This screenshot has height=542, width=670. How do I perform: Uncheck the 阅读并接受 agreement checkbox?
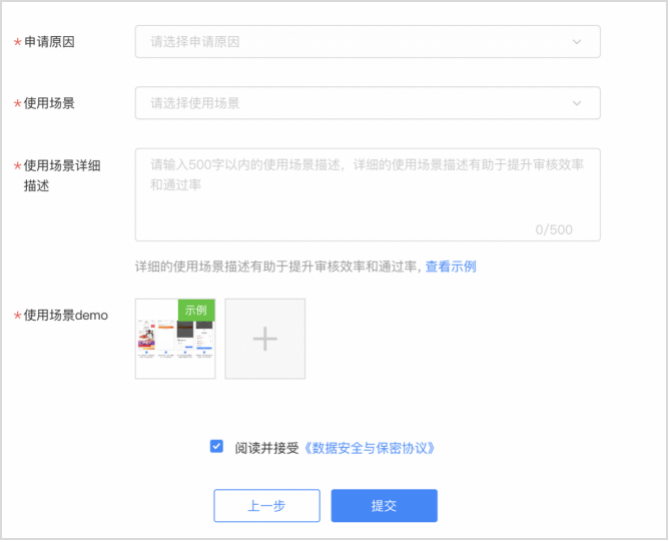pos(217,447)
